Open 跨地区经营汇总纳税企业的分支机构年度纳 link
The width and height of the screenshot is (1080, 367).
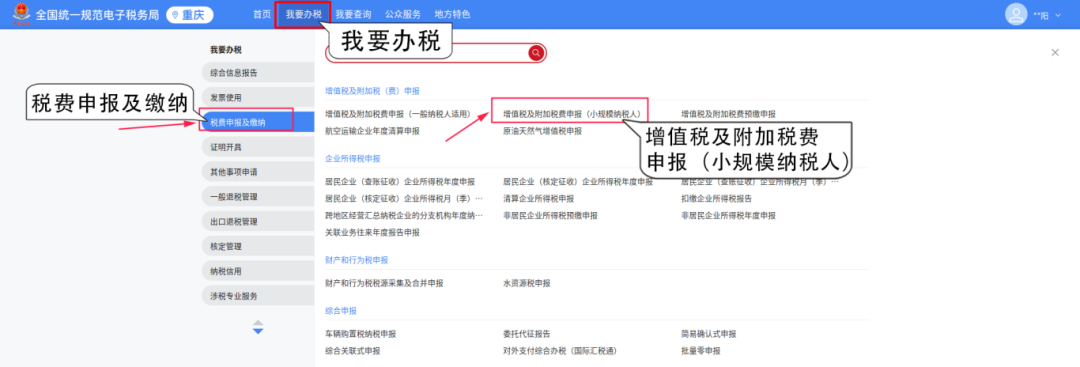point(404,216)
